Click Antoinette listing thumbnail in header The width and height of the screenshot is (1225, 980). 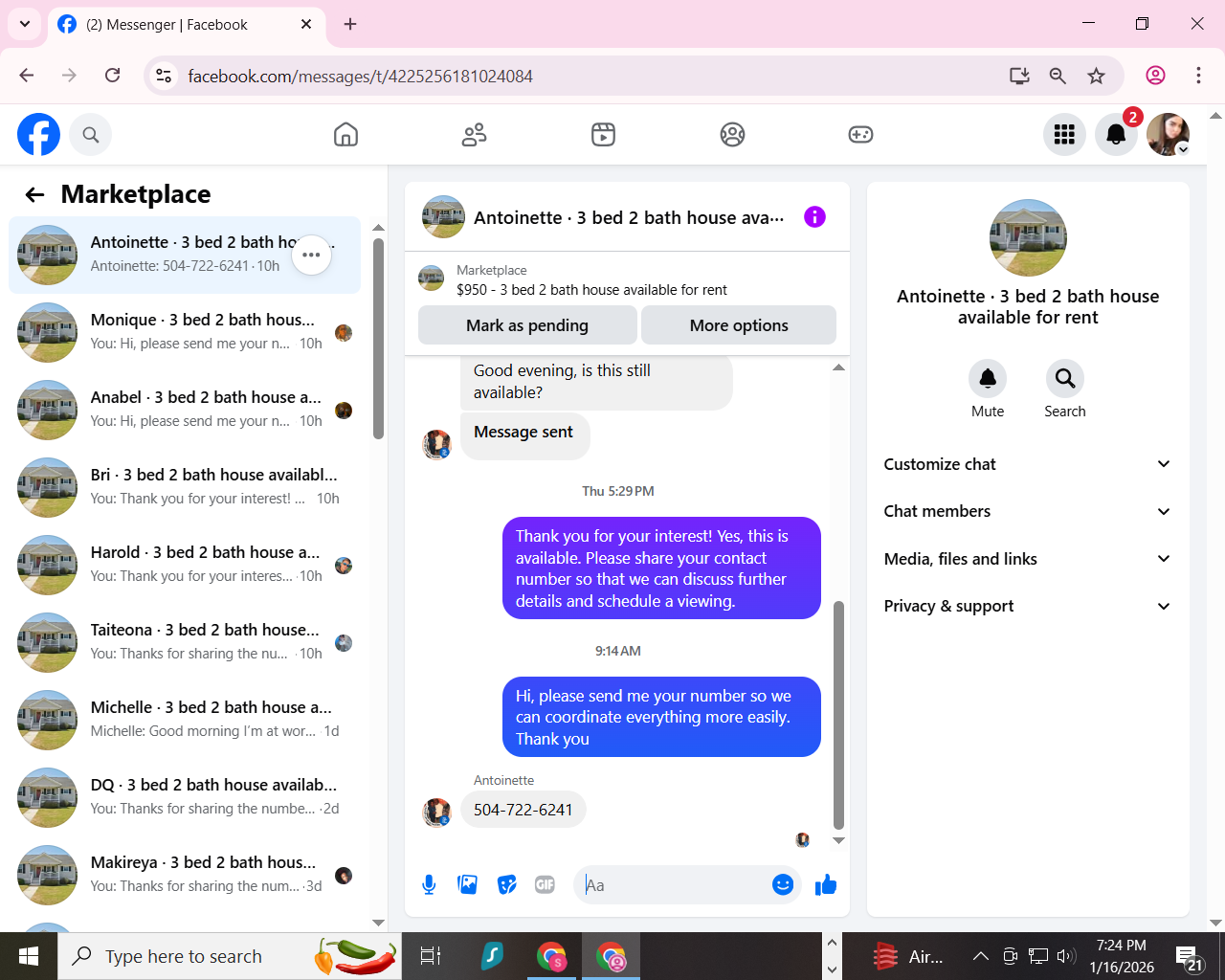point(444,217)
